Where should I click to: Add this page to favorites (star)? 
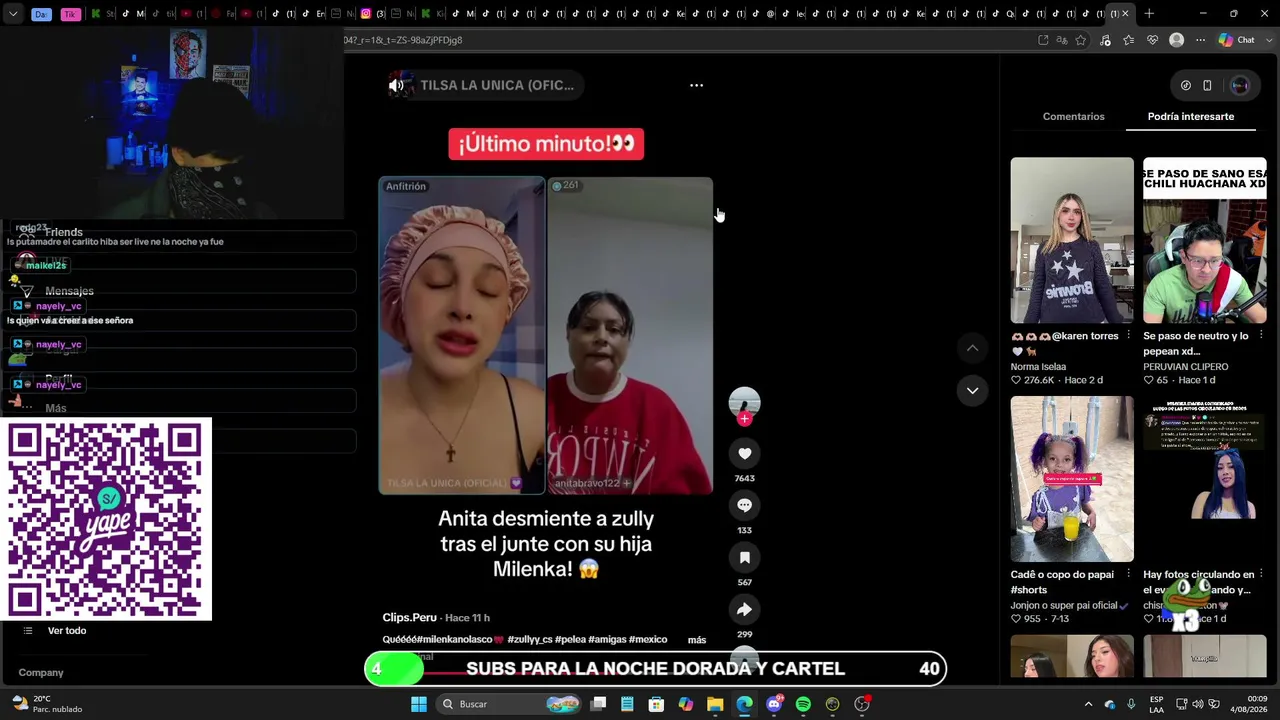1081,40
